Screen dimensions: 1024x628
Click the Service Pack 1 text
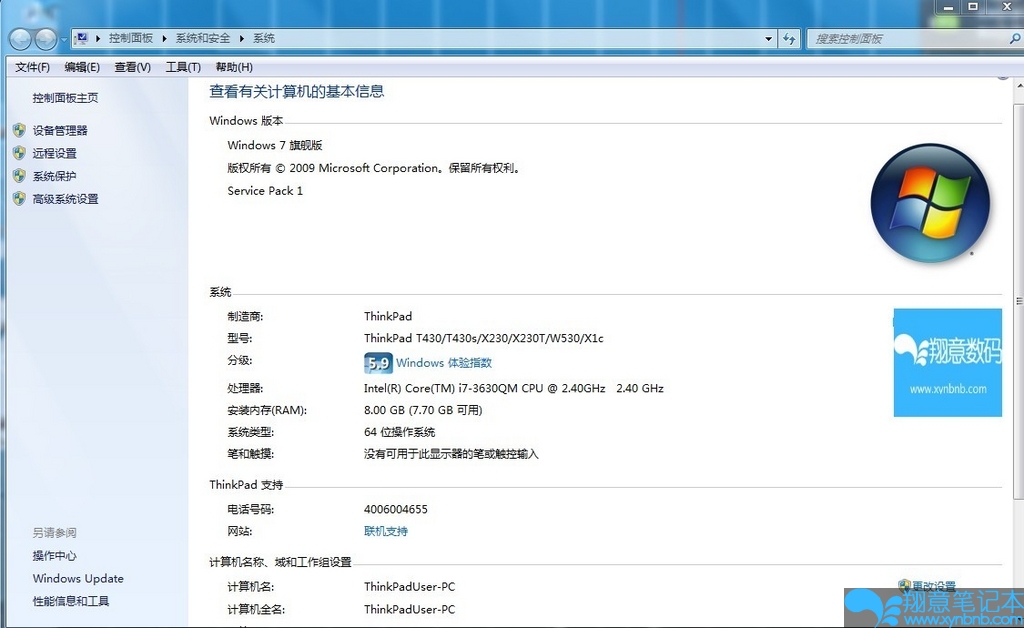[x=265, y=191]
